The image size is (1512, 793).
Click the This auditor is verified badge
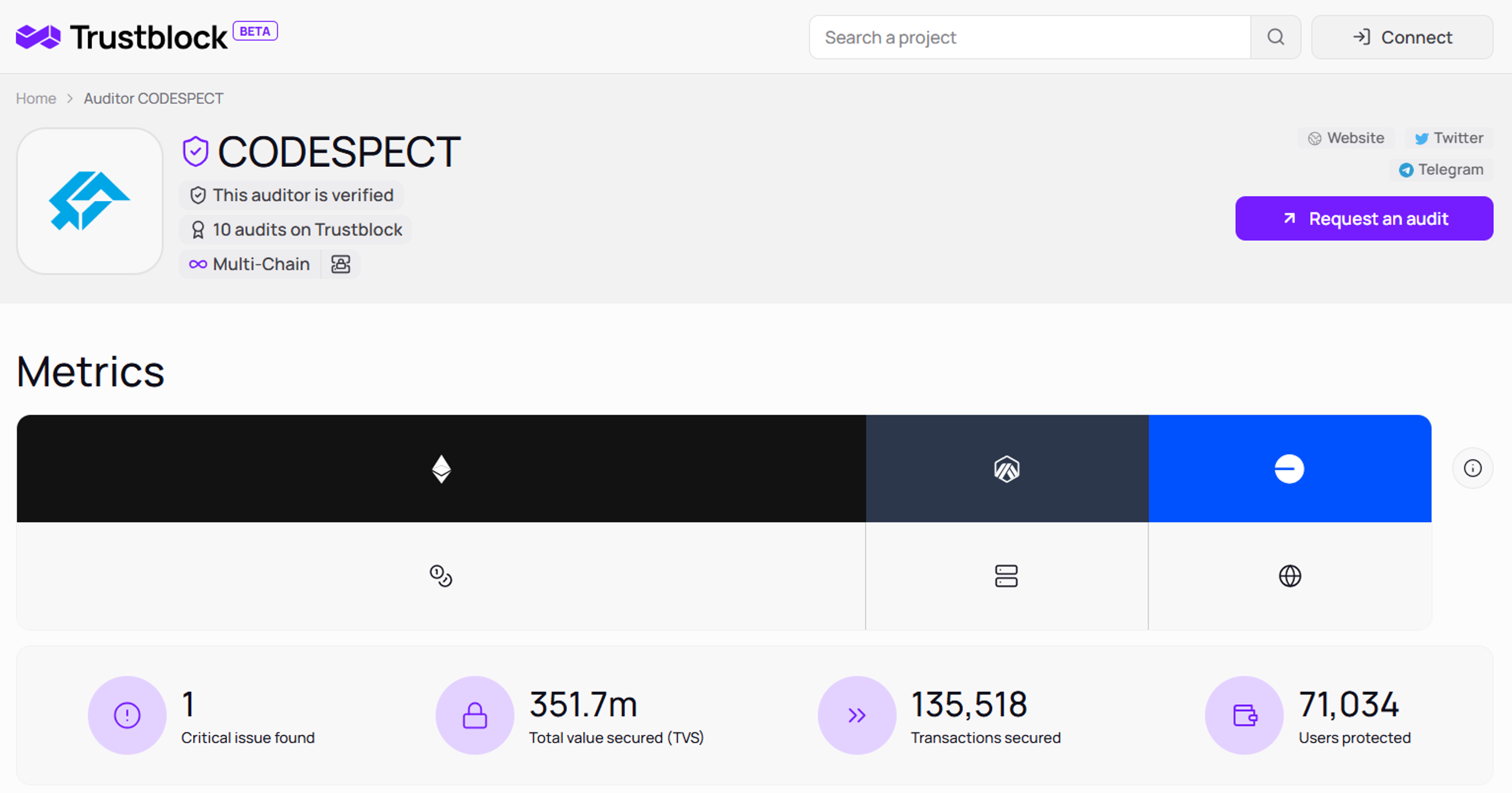point(291,195)
